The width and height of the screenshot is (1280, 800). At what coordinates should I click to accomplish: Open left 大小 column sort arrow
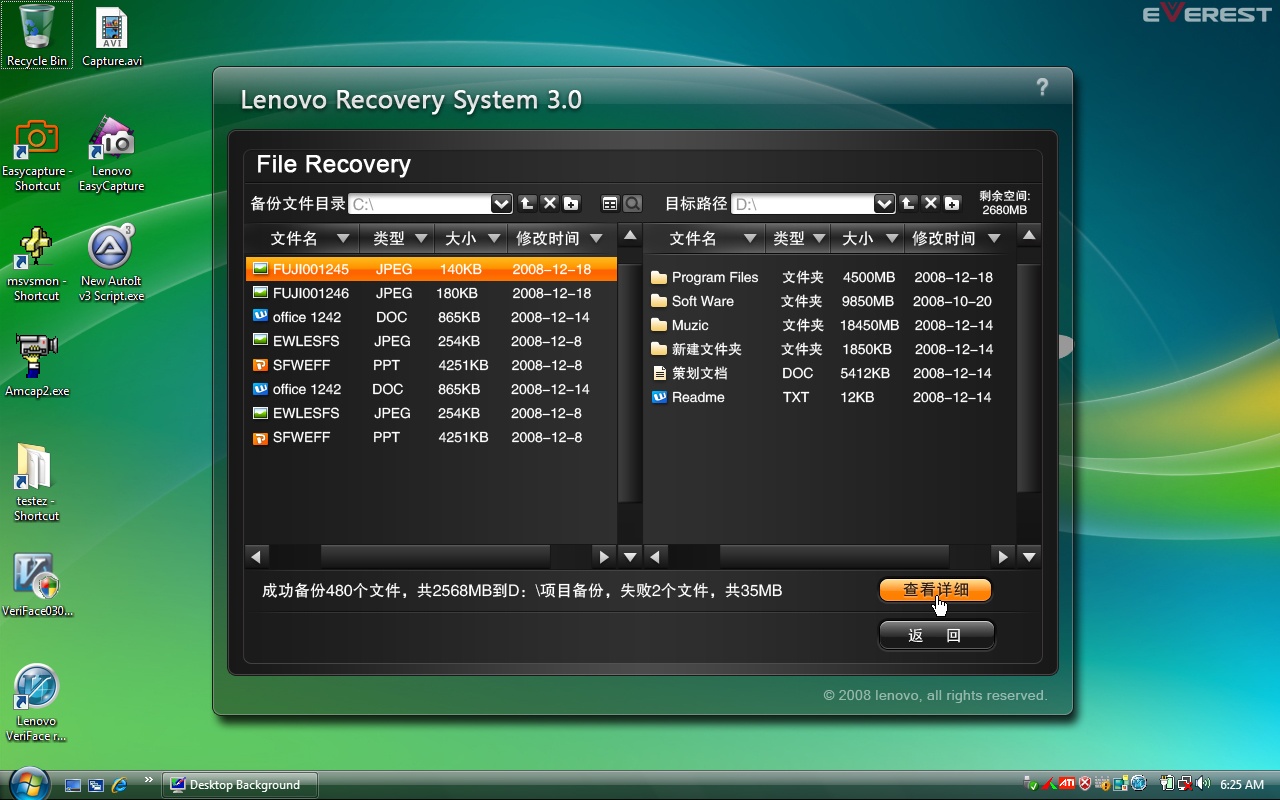[x=493, y=238]
